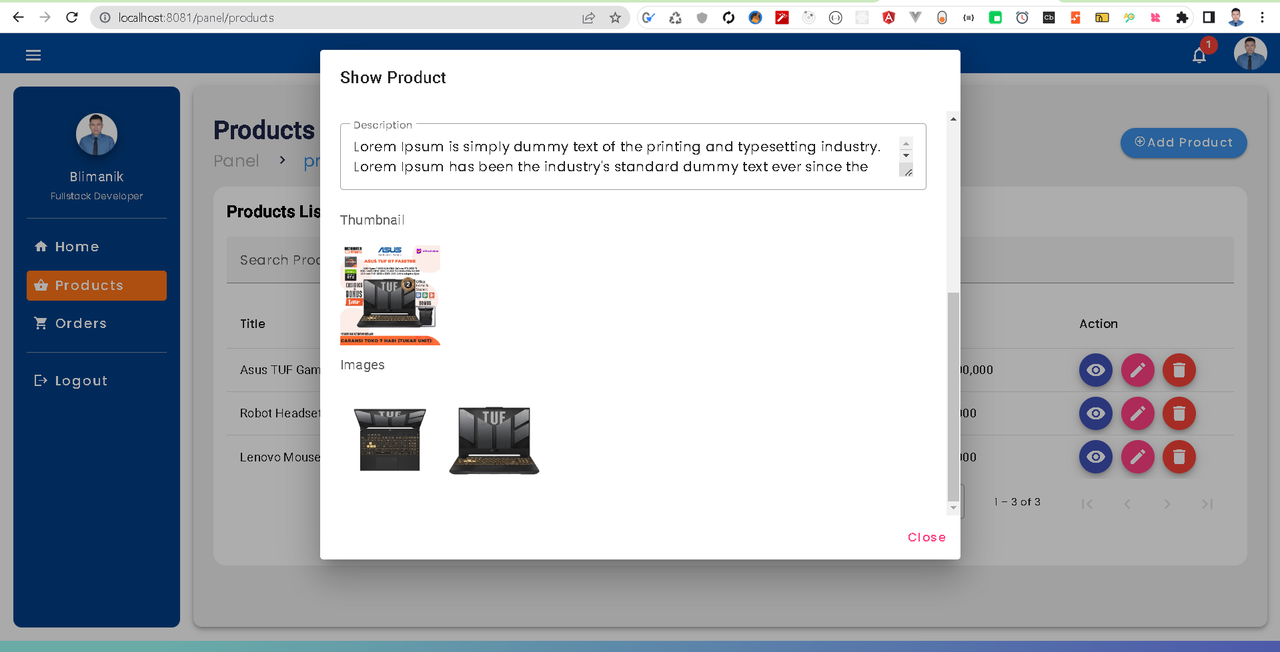Open the Chrome profile avatar
This screenshot has height=652, width=1280.
1236,17
